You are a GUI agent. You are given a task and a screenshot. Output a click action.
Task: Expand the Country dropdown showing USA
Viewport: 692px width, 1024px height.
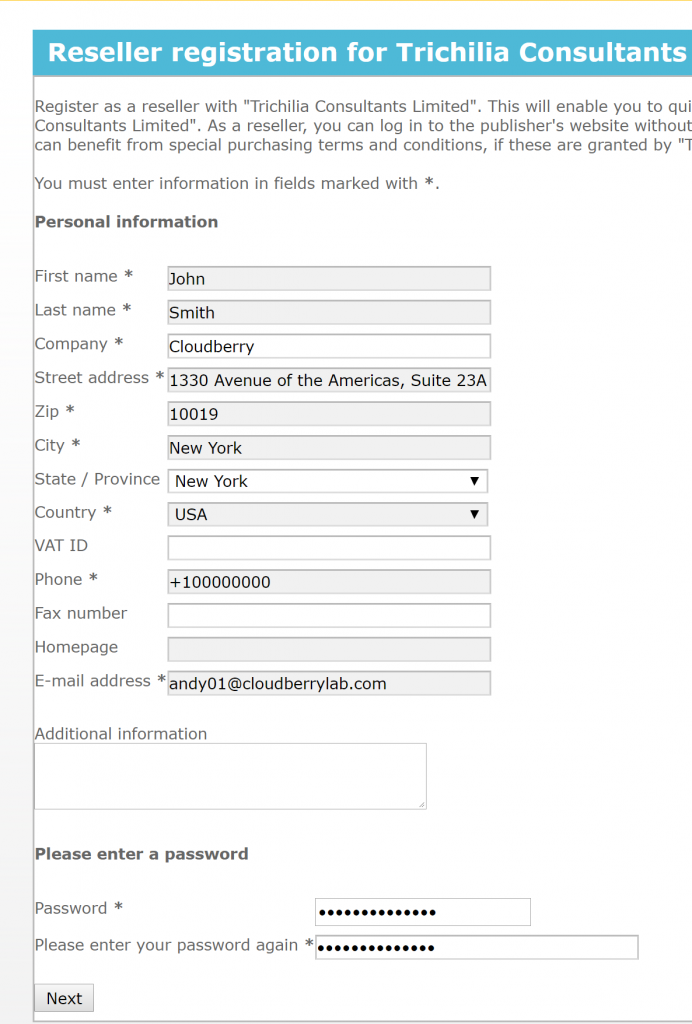coord(327,515)
